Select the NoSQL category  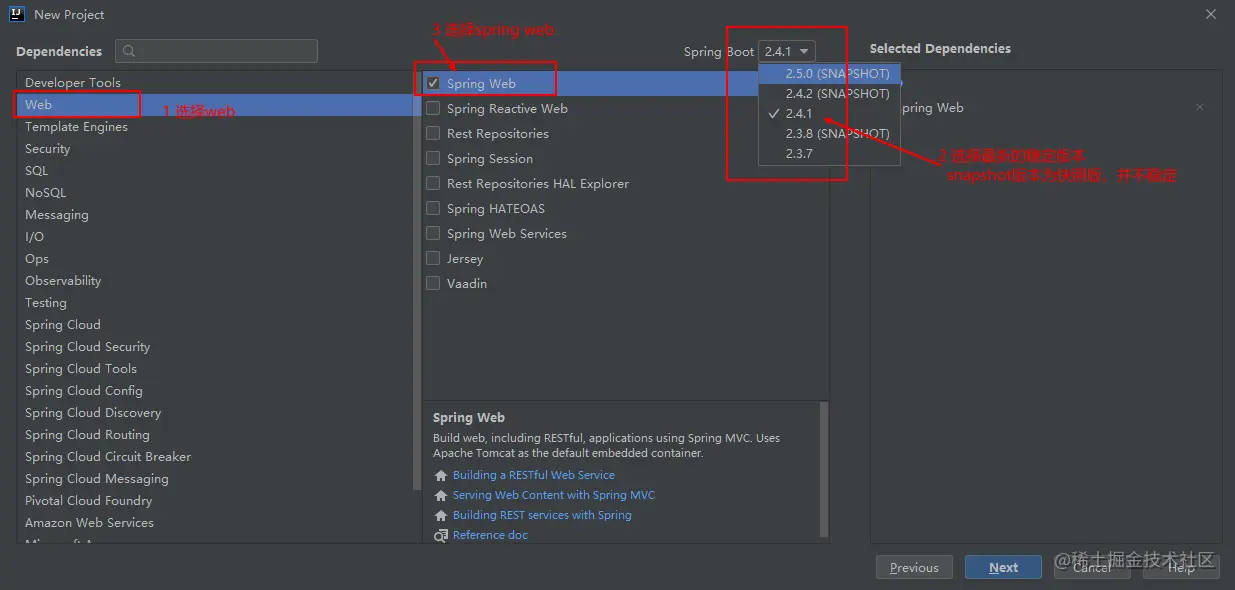216,193
